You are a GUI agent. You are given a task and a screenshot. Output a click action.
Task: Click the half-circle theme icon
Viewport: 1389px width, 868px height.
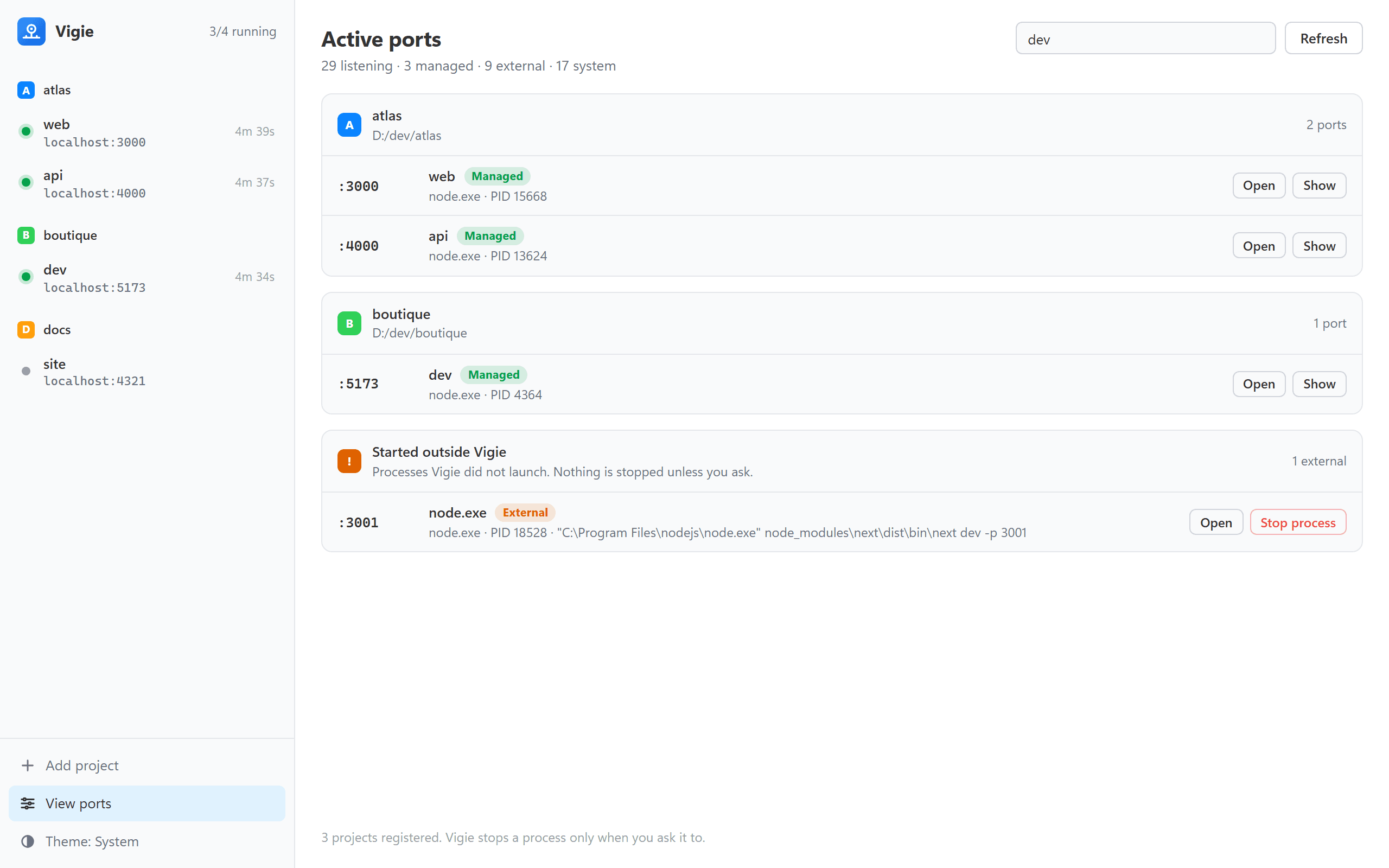click(28, 841)
